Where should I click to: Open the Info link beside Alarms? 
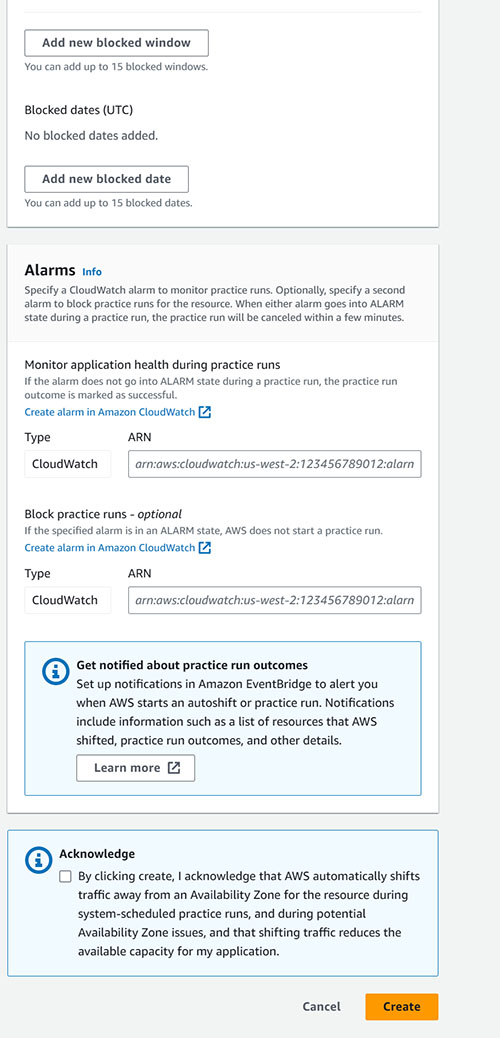[x=92, y=271]
